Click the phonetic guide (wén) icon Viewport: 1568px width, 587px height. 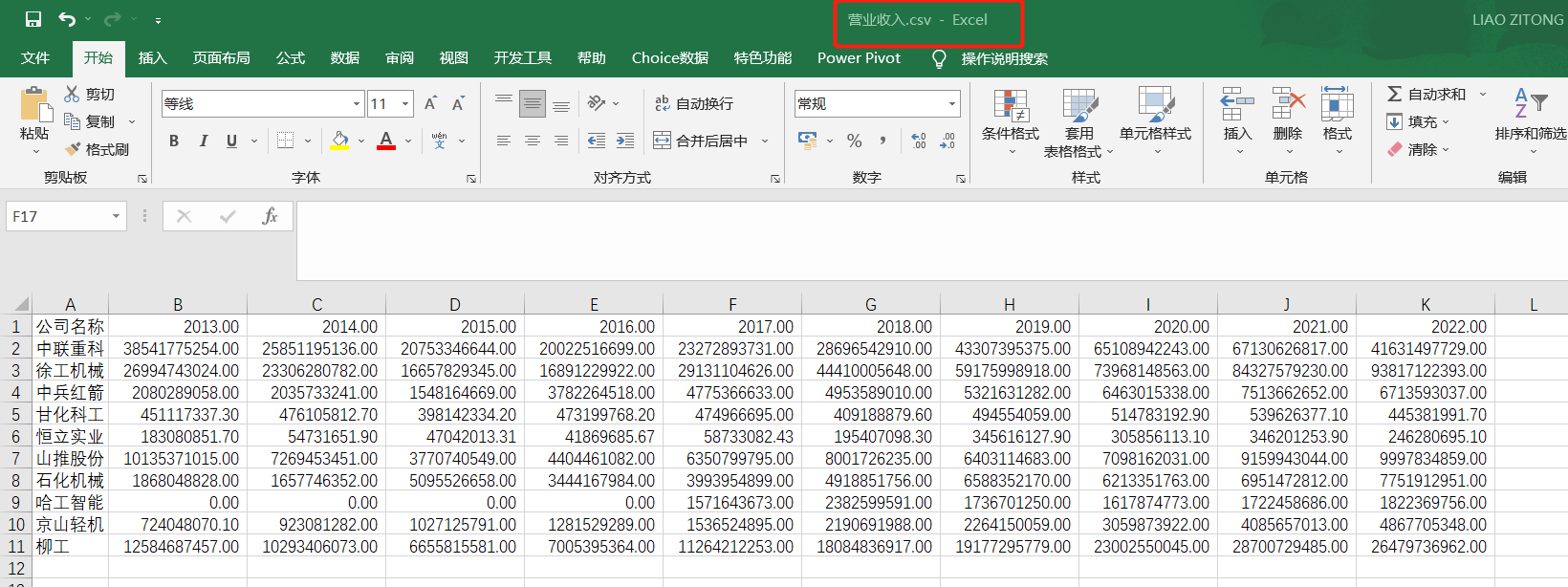[439, 141]
